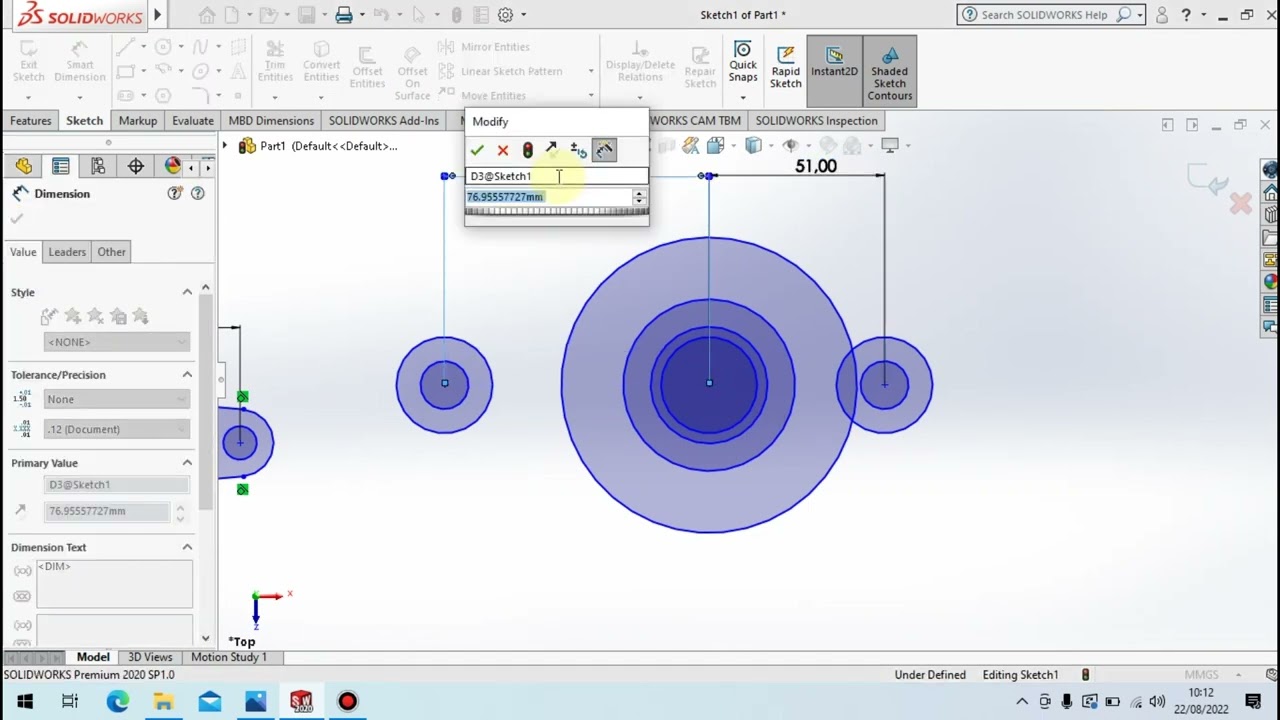Click the 51,00 dimension in the sketch
1280x720 pixels.
tap(815, 167)
